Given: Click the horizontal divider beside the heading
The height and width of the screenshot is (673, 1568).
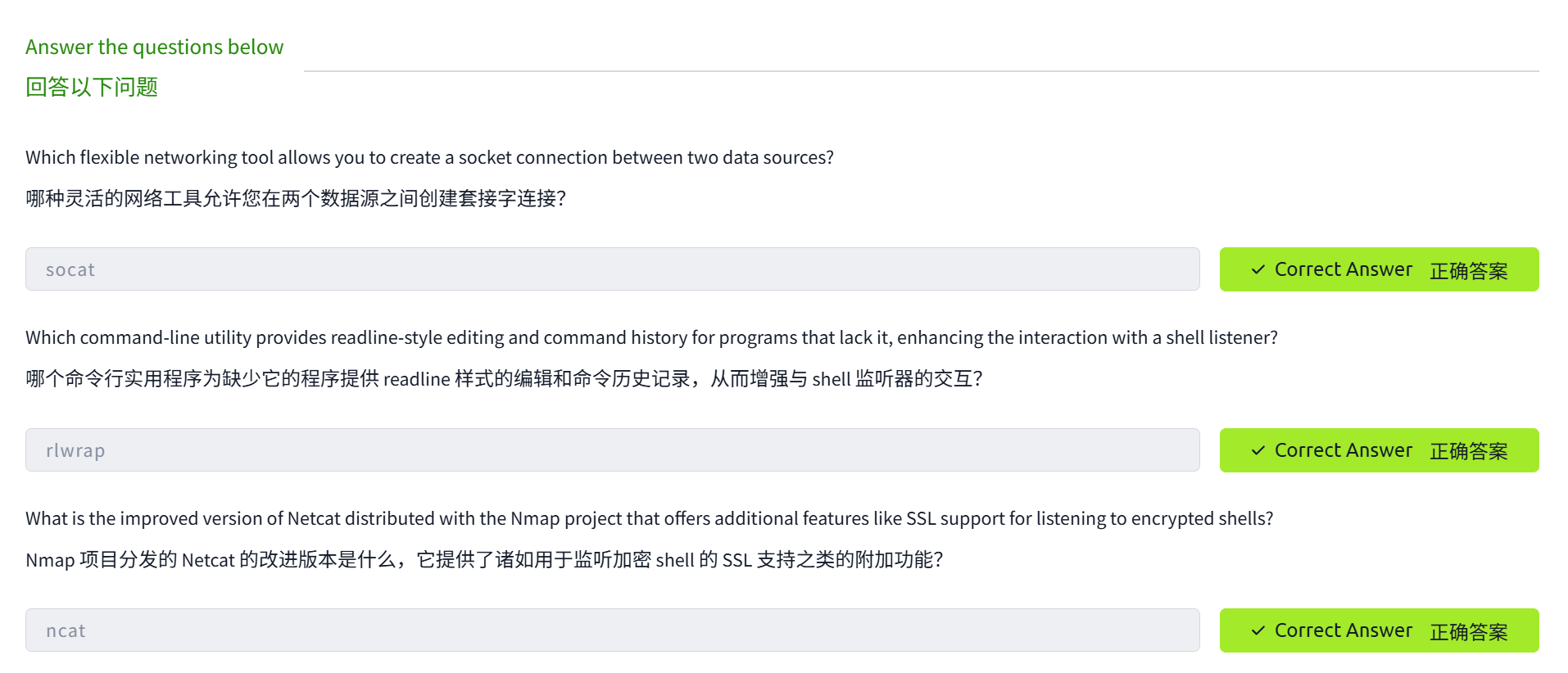Looking at the screenshot, I should pyautogui.click(x=921, y=71).
